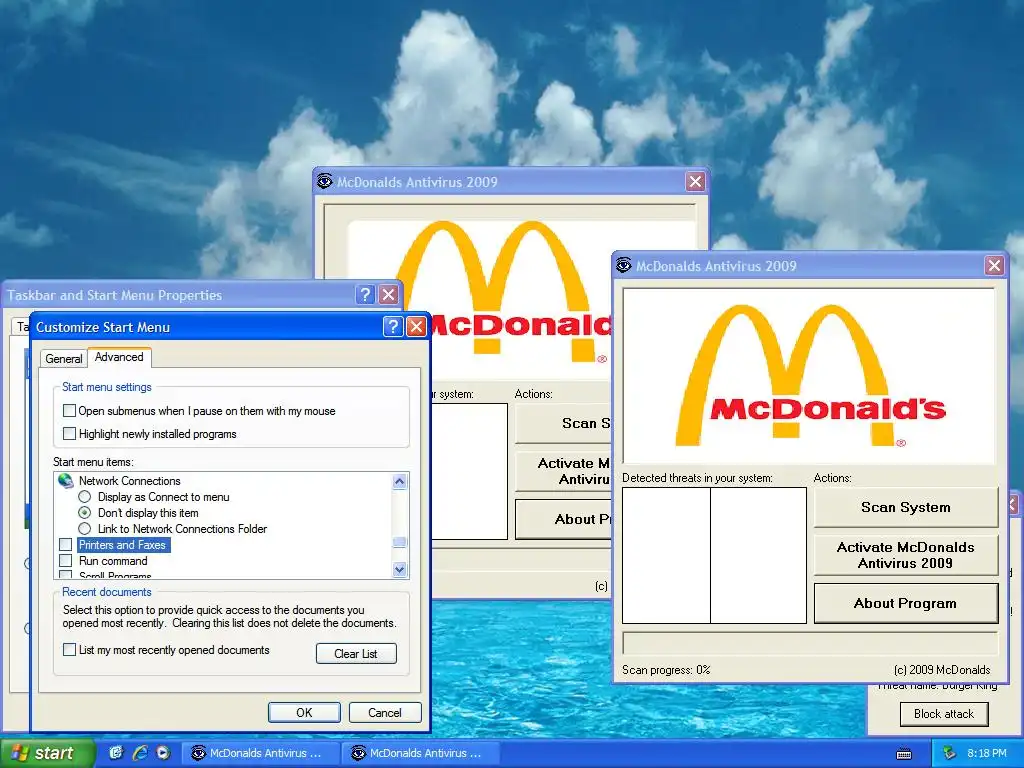Click the Network Connections list icon
This screenshot has width=1024, height=768.
pos(65,481)
